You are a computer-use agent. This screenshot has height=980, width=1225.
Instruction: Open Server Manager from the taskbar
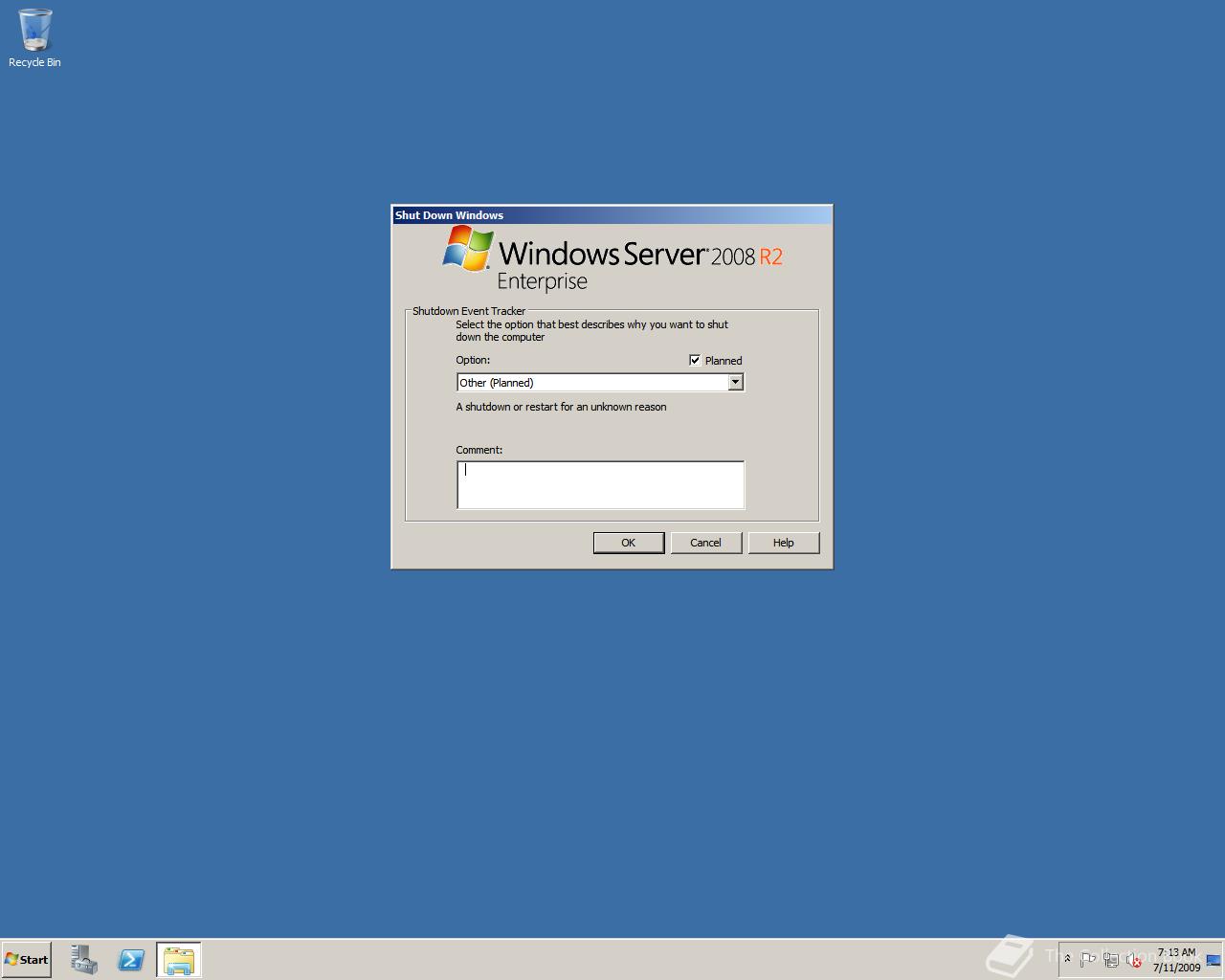(x=83, y=960)
